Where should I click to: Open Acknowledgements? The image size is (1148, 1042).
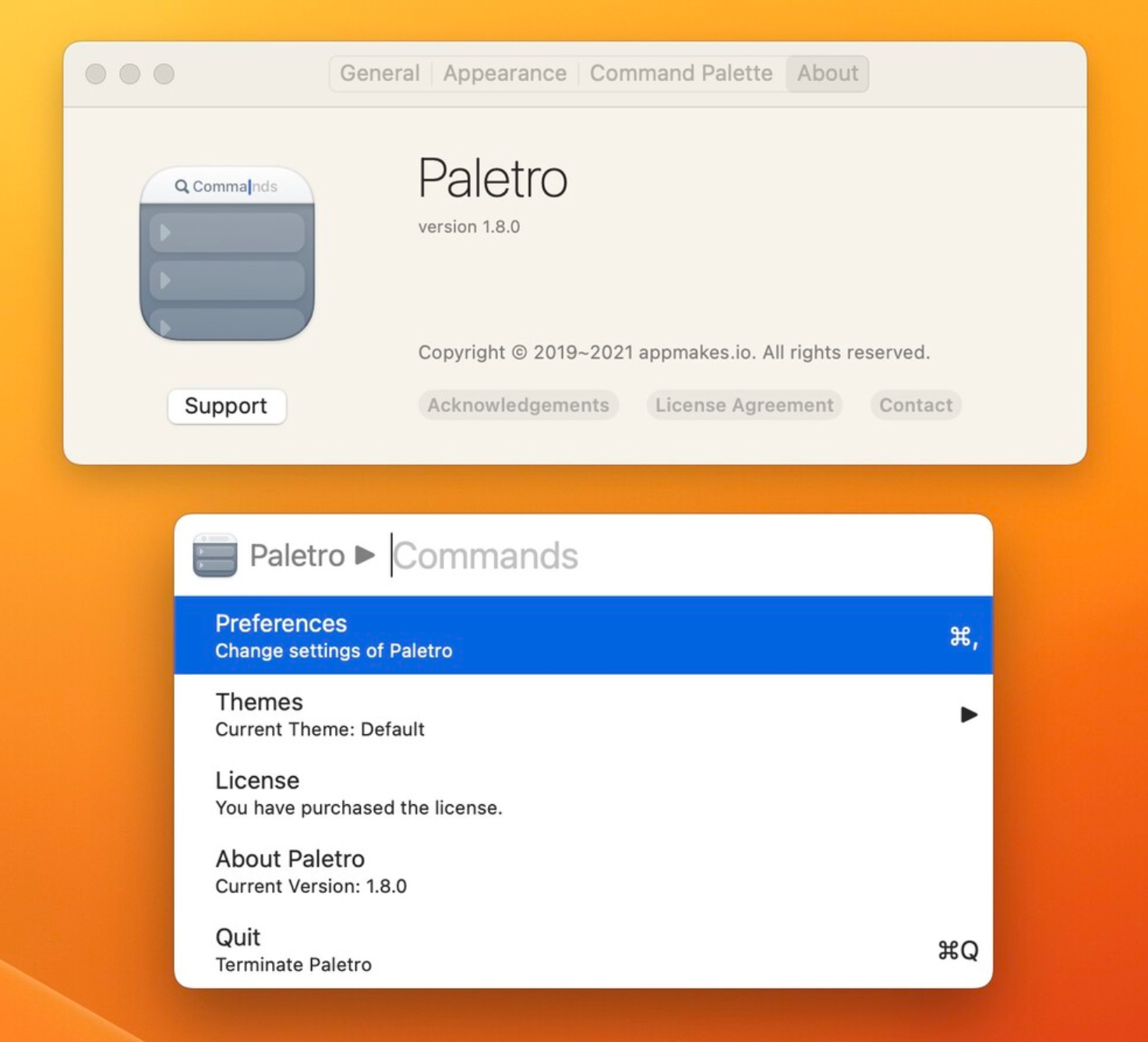pyautogui.click(x=518, y=405)
